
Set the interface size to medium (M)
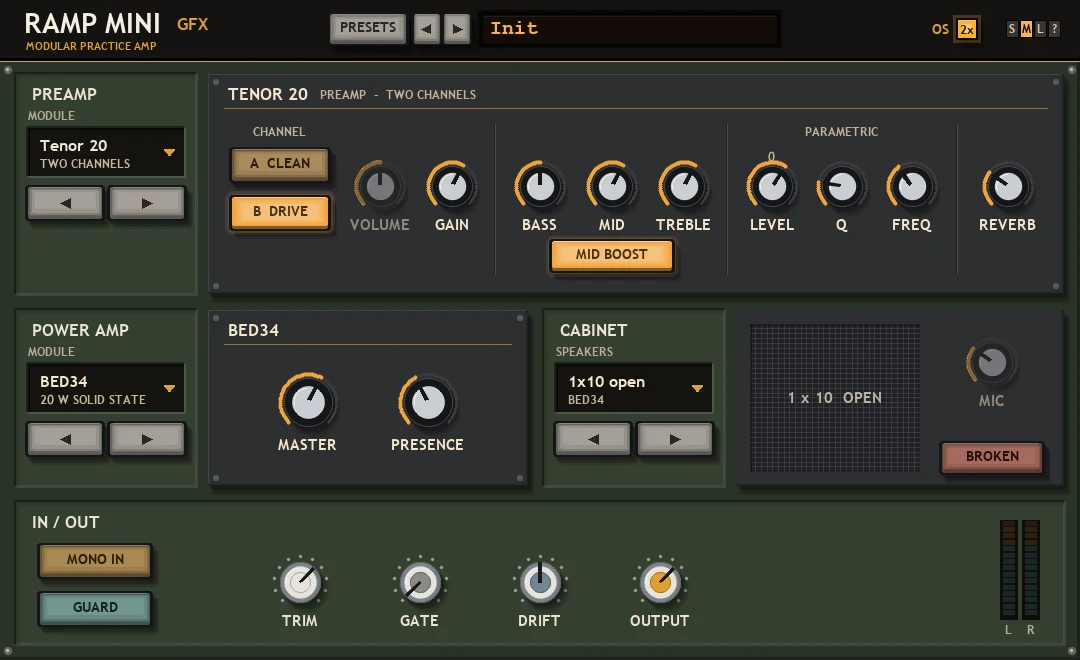1026,29
